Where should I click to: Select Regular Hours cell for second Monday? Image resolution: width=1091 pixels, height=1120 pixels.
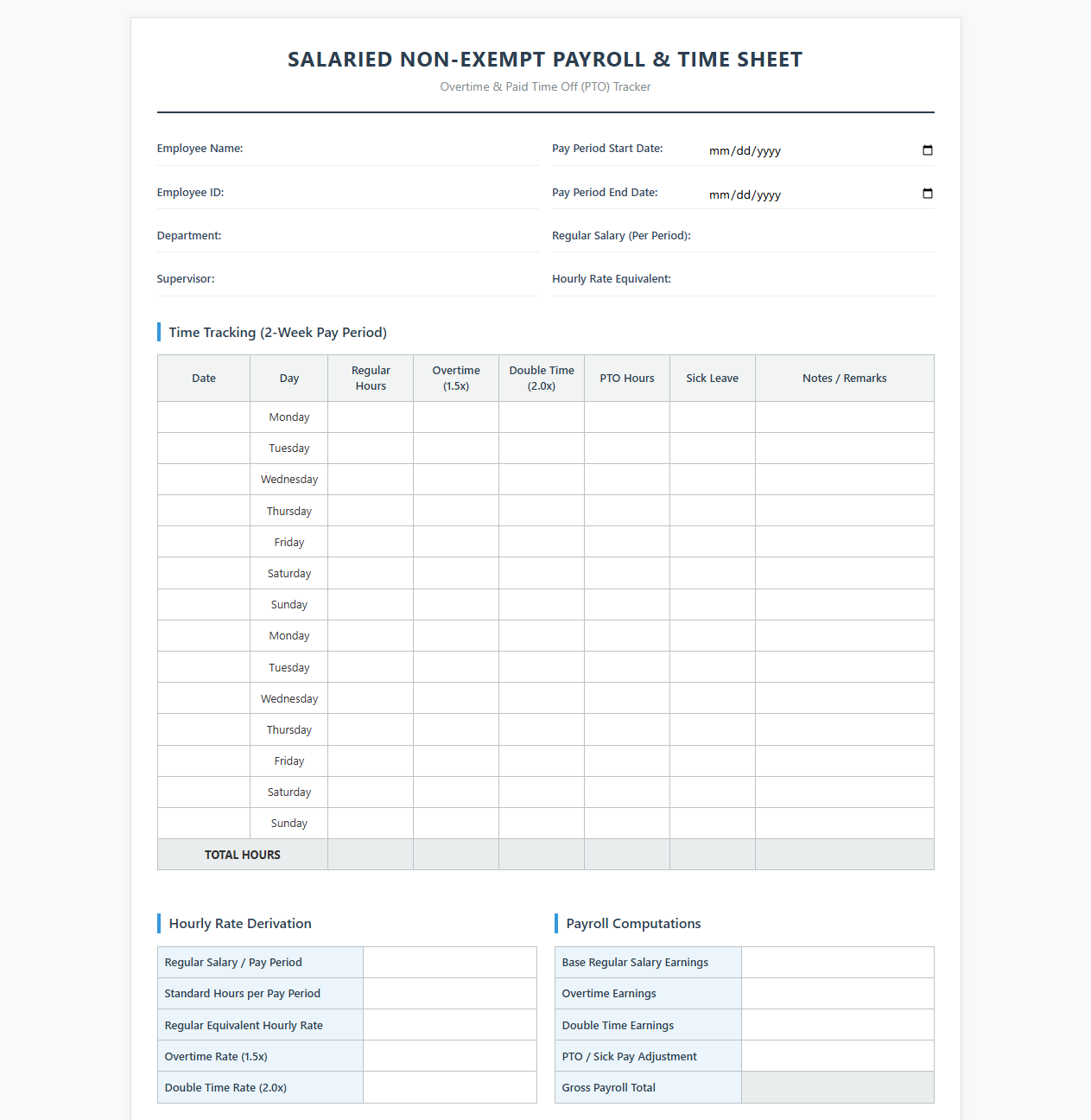(371, 636)
